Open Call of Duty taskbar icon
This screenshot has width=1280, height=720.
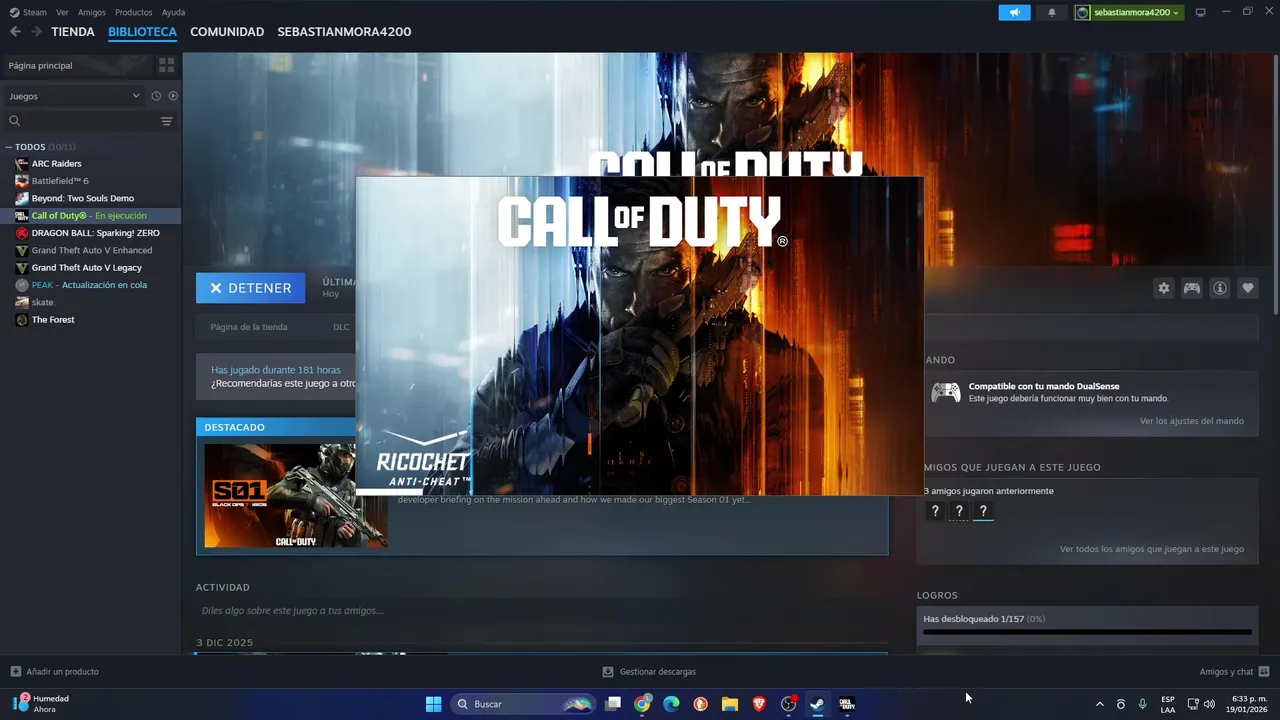click(847, 704)
